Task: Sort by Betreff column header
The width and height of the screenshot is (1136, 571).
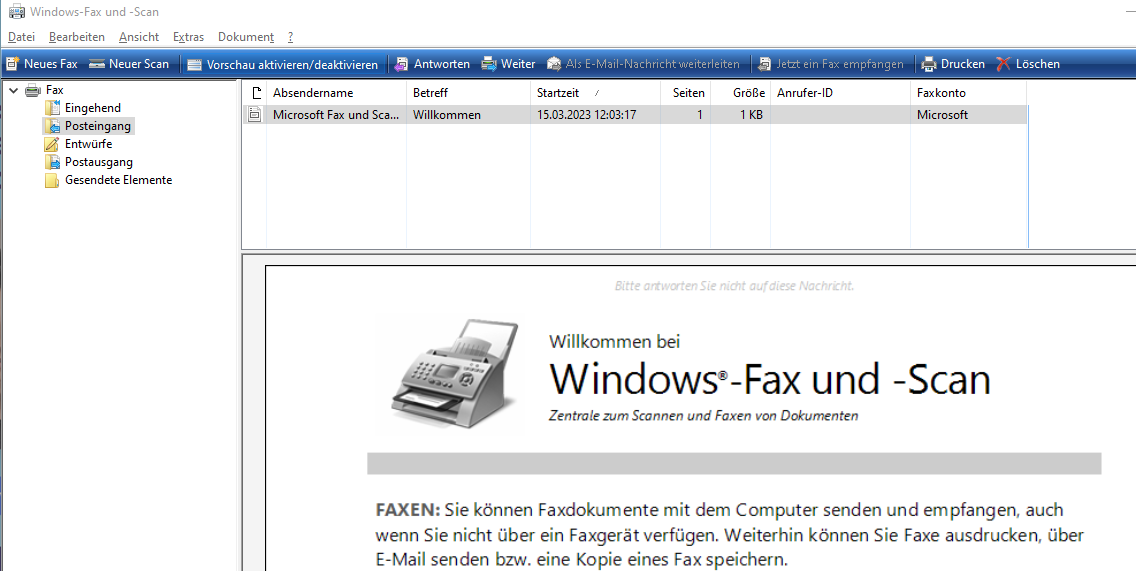Action: (x=468, y=93)
